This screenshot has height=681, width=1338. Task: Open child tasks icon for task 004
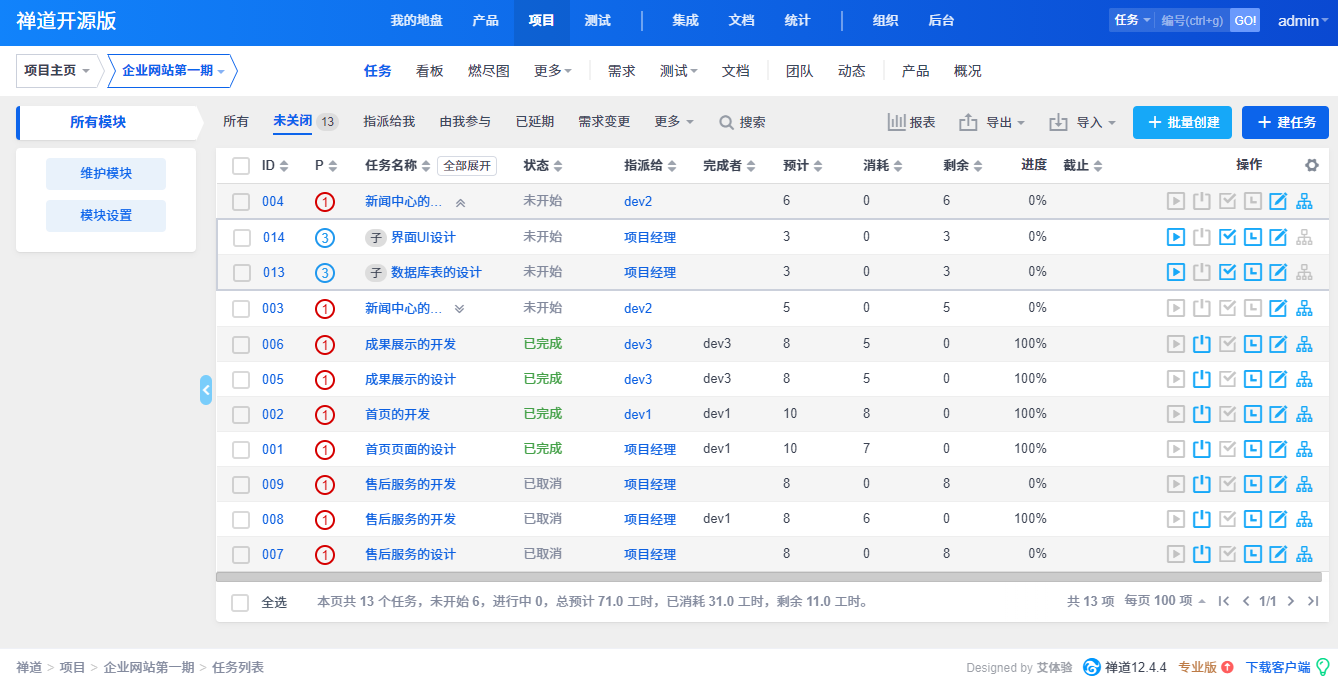(x=1304, y=201)
